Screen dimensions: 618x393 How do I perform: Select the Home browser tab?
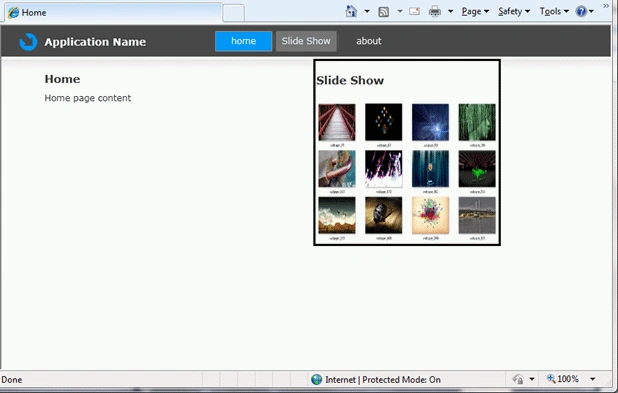pyautogui.click(x=114, y=13)
